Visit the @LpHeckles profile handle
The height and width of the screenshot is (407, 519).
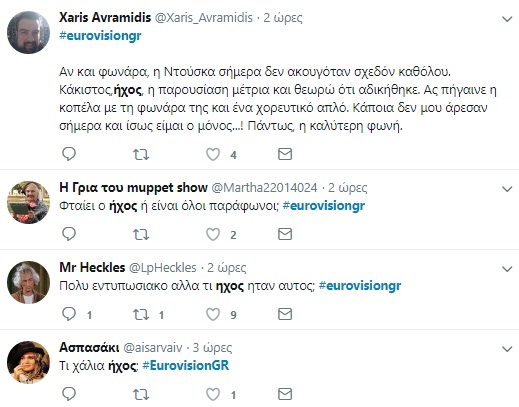click(163, 268)
